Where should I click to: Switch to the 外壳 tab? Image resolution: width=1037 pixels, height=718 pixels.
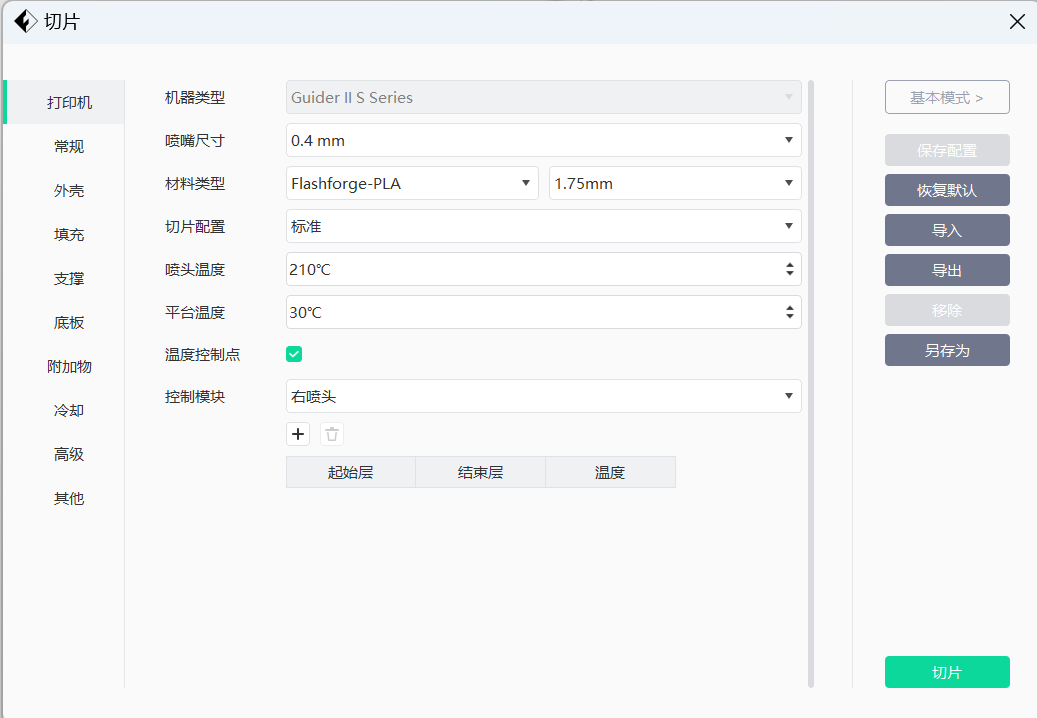[x=69, y=190]
